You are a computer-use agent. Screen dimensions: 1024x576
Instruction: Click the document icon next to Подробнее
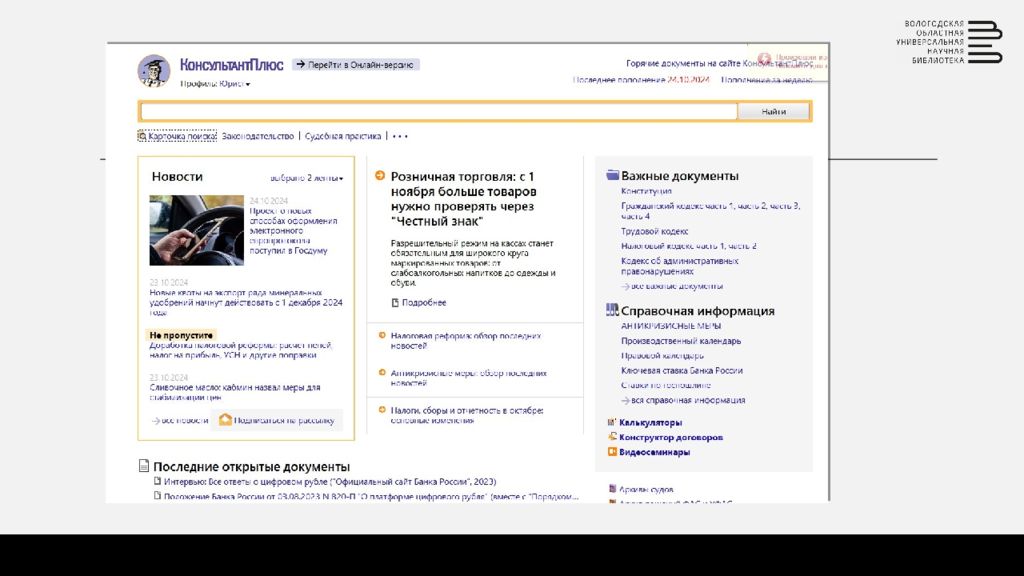point(395,302)
